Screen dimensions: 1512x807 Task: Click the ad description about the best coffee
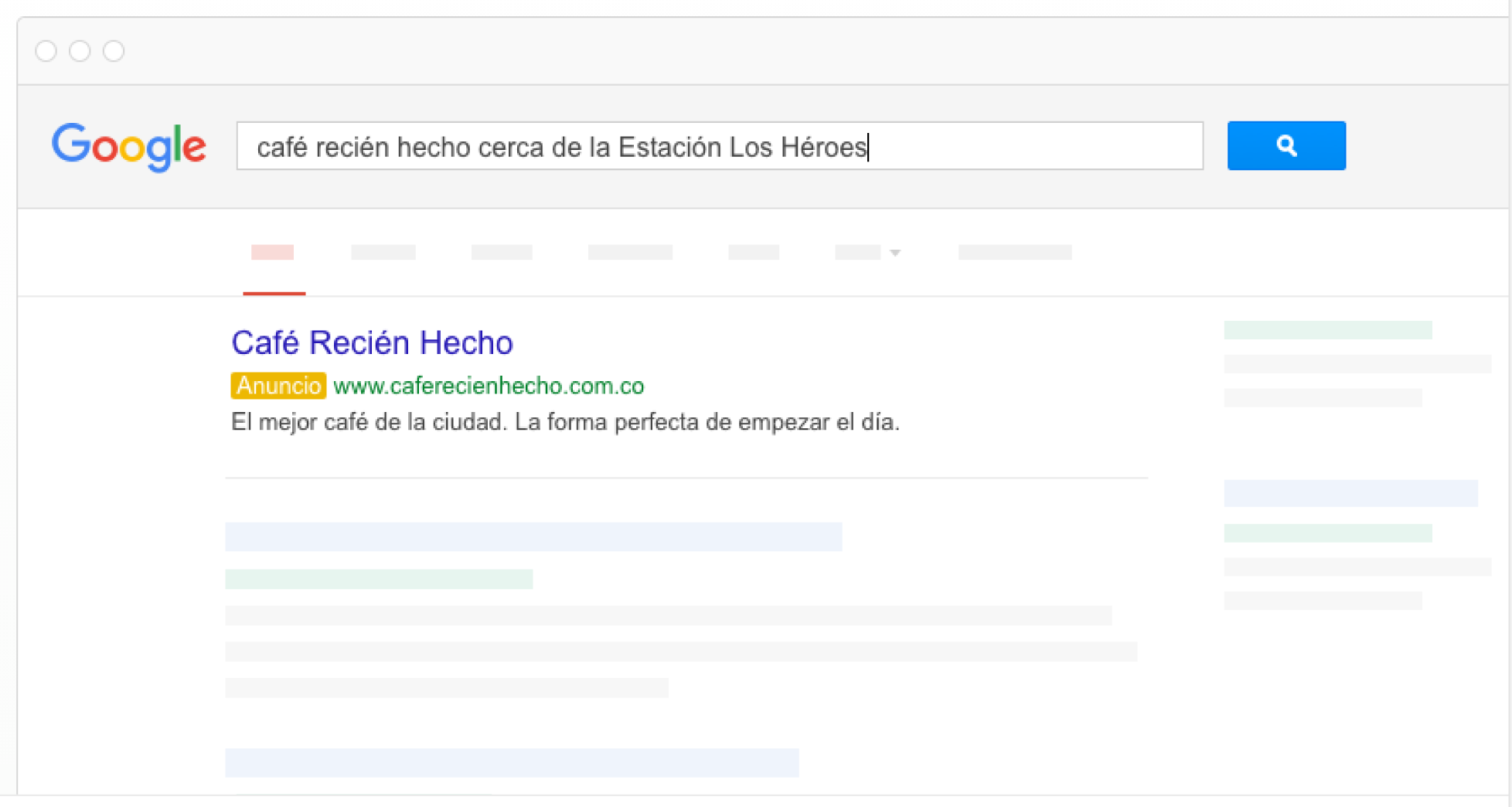click(x=565, y=422)
